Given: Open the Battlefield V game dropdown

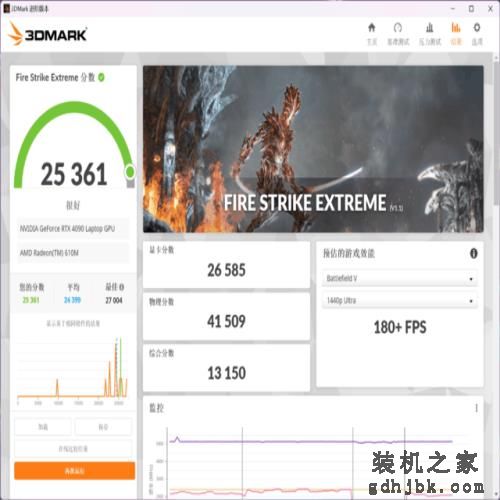Looking at the screenshot, I should click(400, 278).
